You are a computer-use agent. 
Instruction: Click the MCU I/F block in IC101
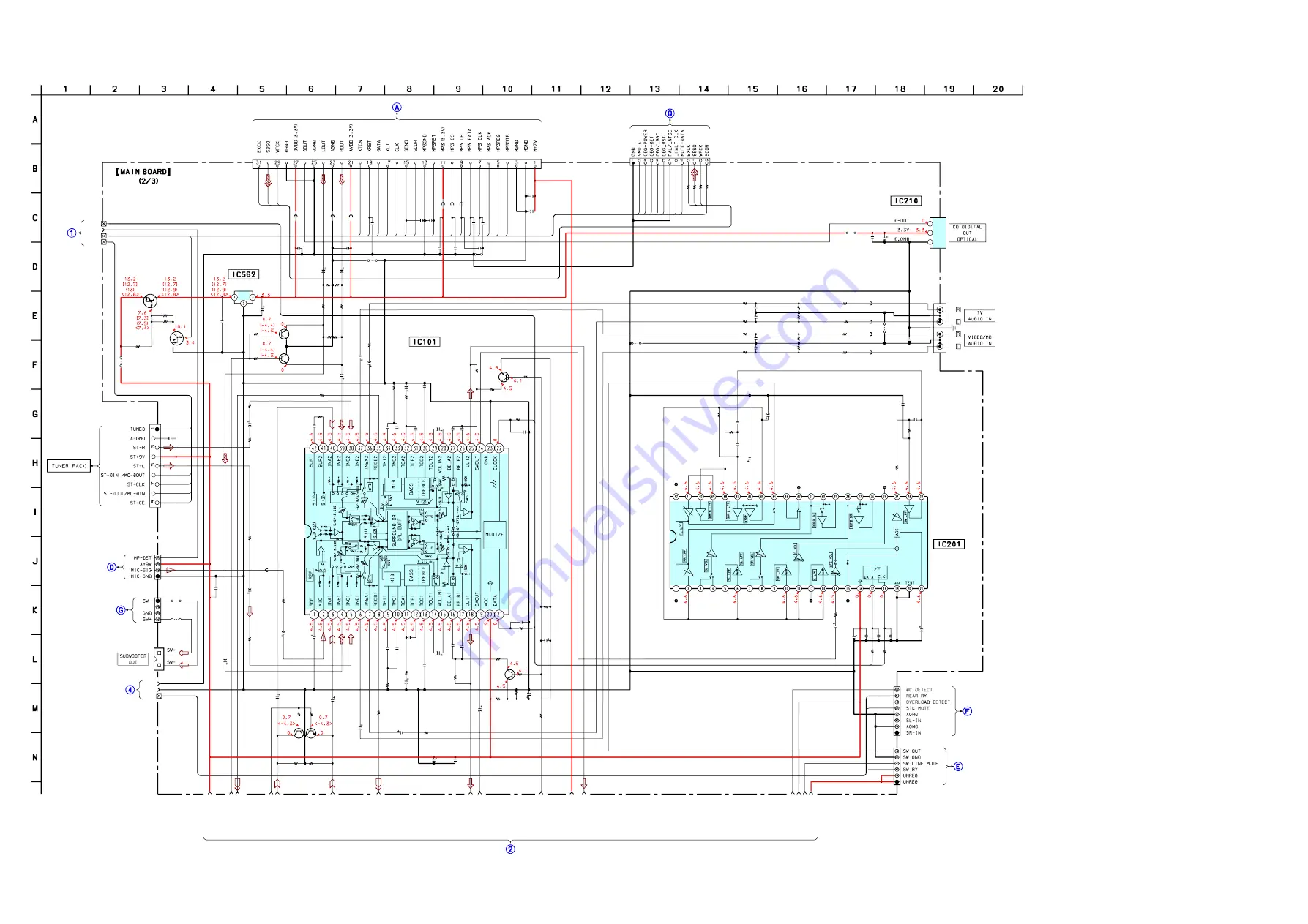[494, 535]
